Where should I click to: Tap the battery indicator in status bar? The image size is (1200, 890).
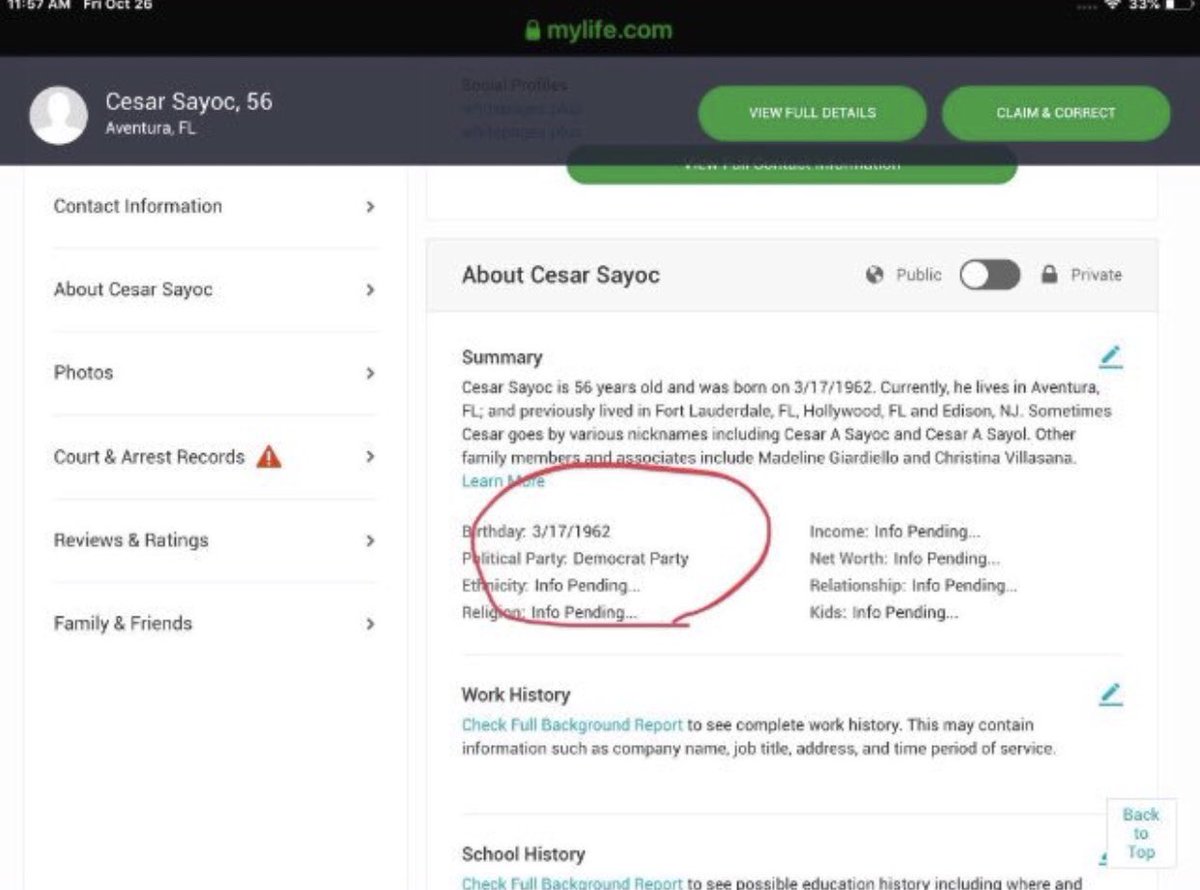pyautogui.click(x=1181, y=5)
